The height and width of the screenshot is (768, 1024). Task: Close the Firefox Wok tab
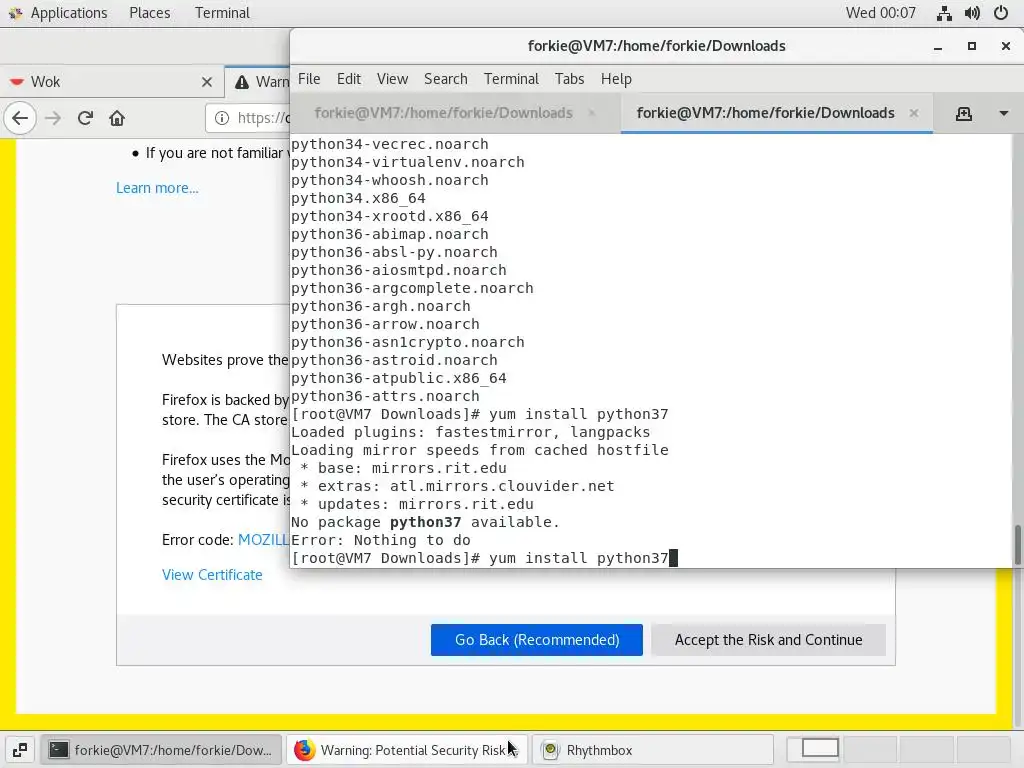[206, 82]
